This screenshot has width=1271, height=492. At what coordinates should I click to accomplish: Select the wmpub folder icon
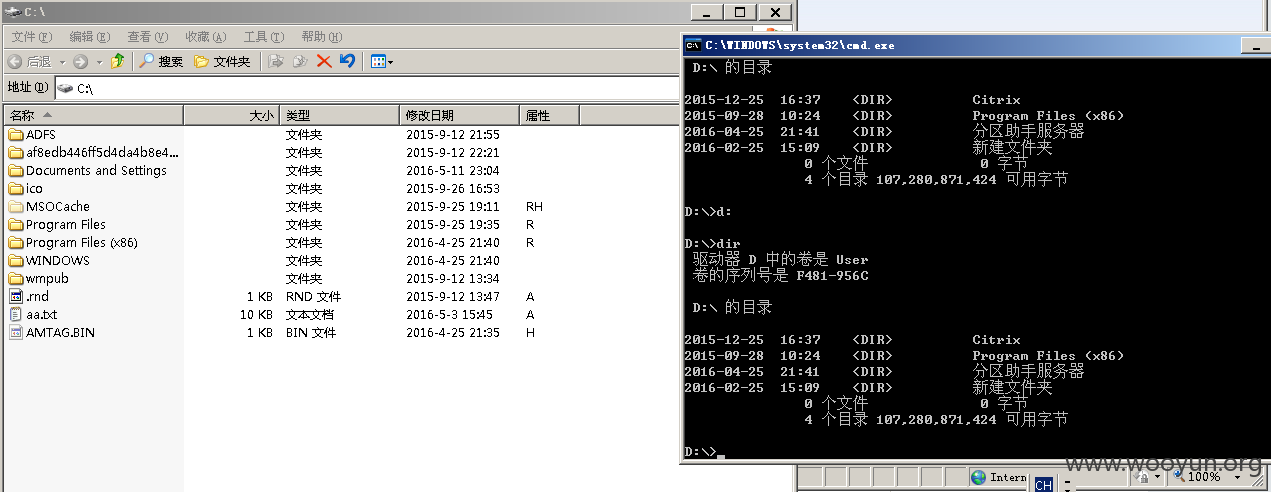[16, 278]
